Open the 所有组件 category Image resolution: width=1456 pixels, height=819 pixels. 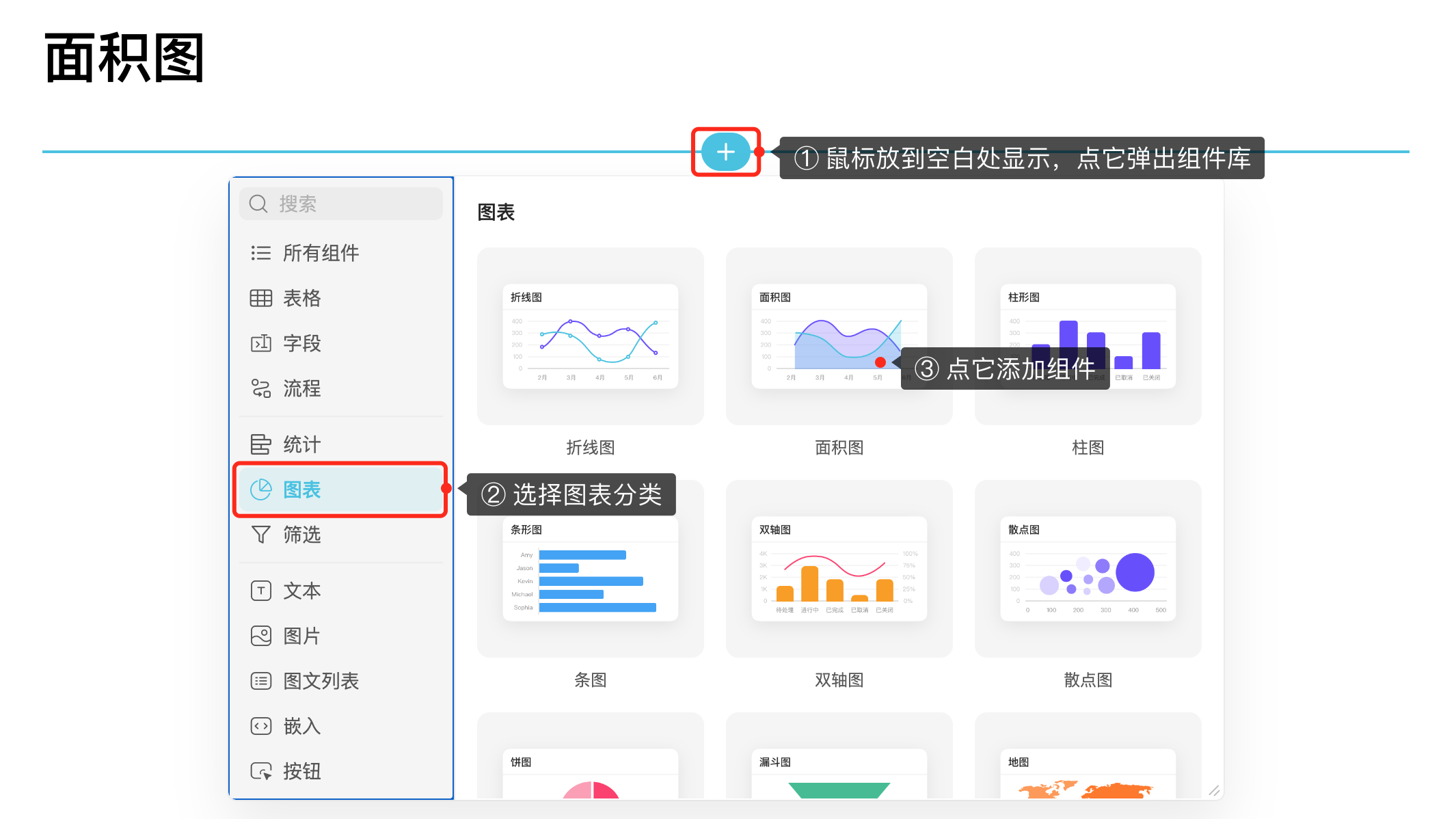click(x=341, y=253)
